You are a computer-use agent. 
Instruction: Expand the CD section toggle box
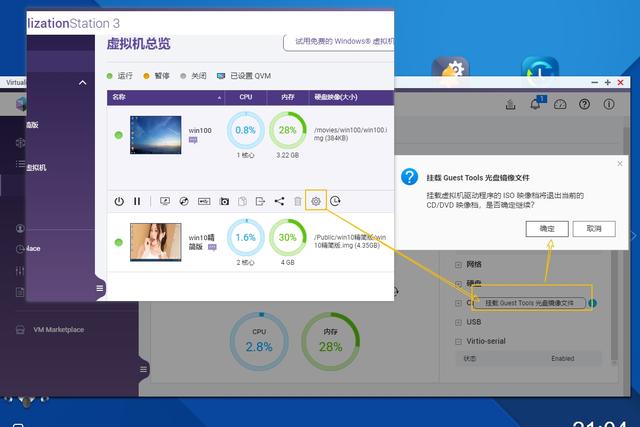[x=459, y=303]
